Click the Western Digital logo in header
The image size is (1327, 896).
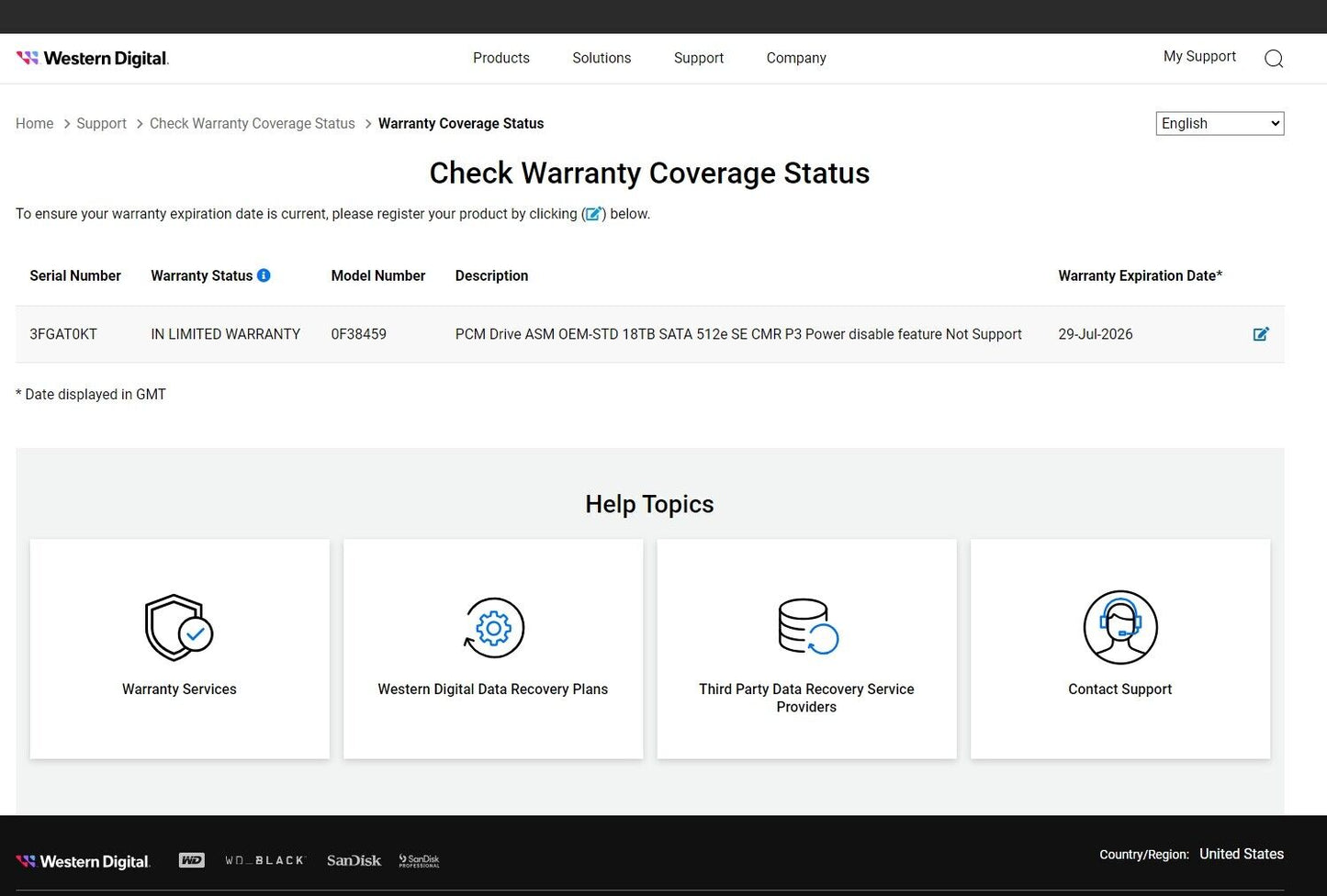[x=93, y=58]
